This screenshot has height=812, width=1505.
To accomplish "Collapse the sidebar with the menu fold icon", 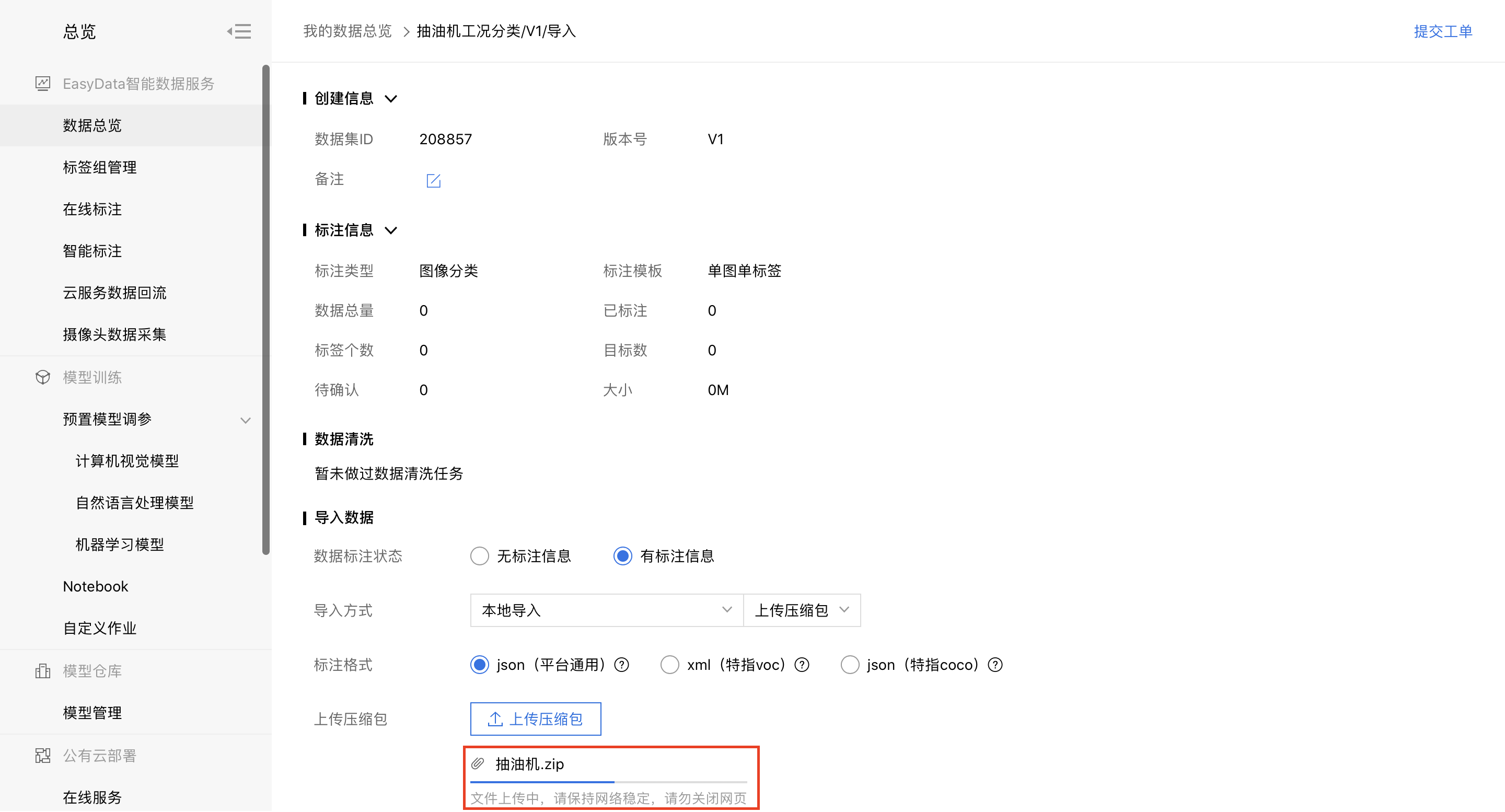I will [239, 31].
